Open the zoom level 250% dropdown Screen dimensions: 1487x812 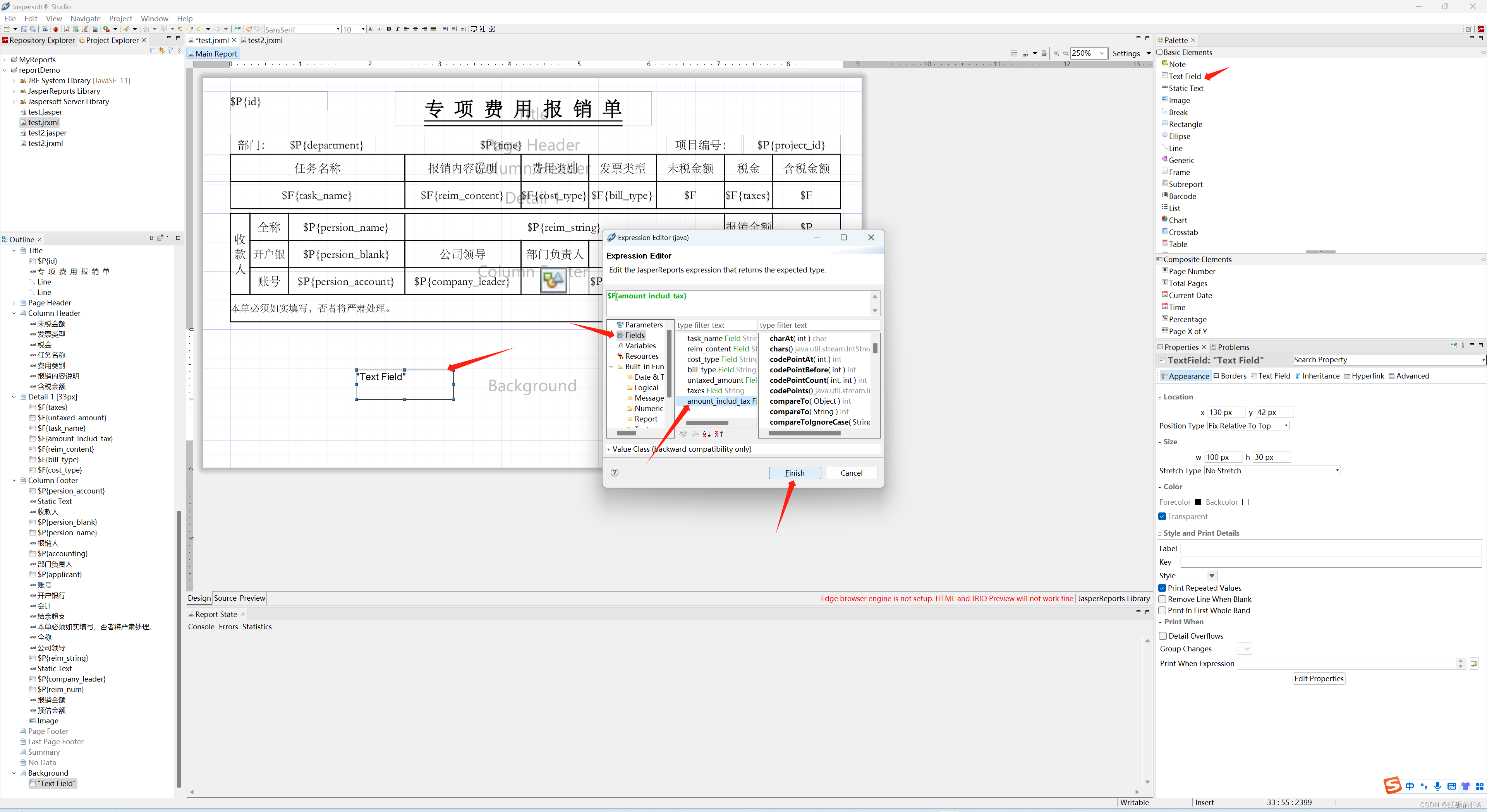[x=1102, y=53]
